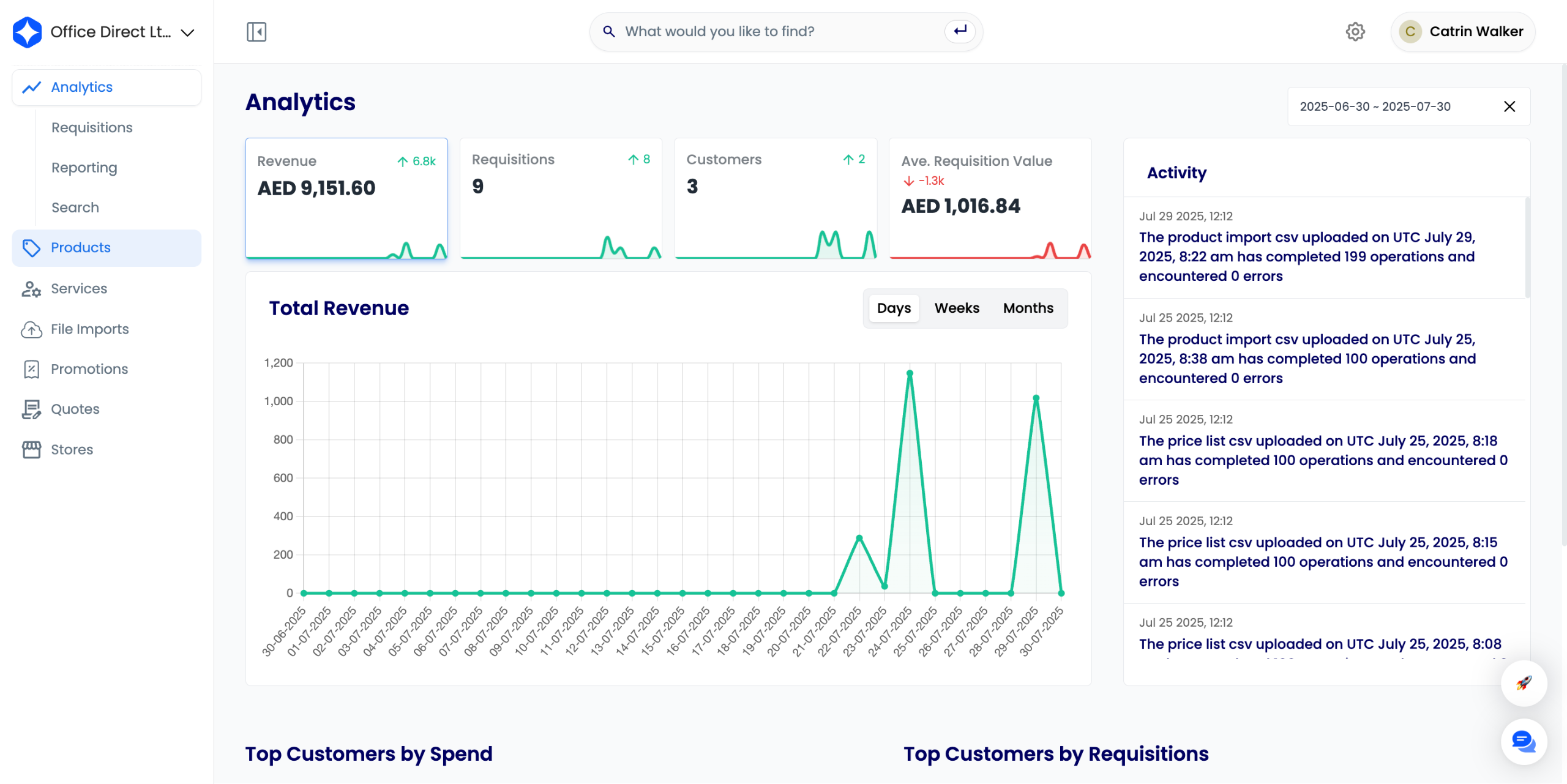Image resolution: width=1567 pixels, height=784 pixels.
Task: Expand the Office Direct company dropdown
Action: click(x=188, y=32)
